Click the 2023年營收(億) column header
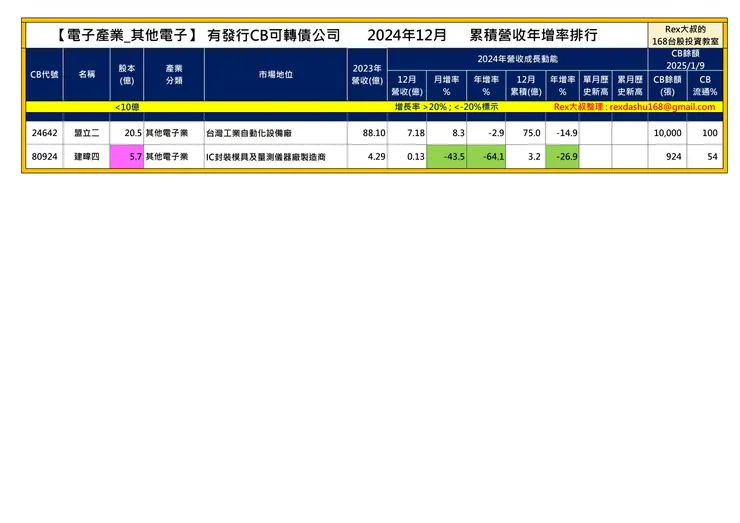Image resolution: width=740 pixels, height=523 pixels. [x=367, y=74]
